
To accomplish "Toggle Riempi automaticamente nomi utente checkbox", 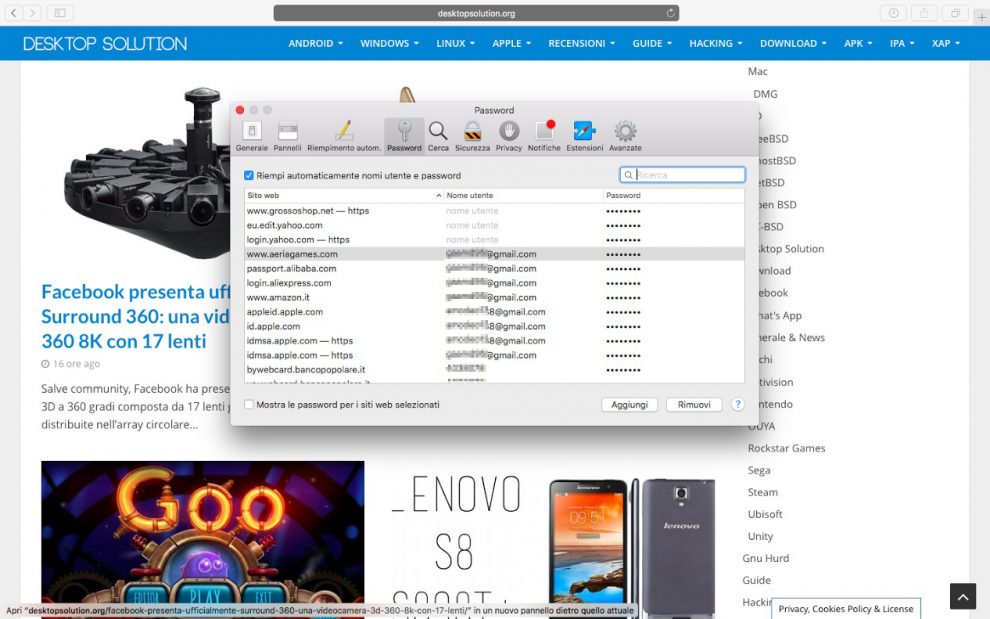I will (249, 175).
